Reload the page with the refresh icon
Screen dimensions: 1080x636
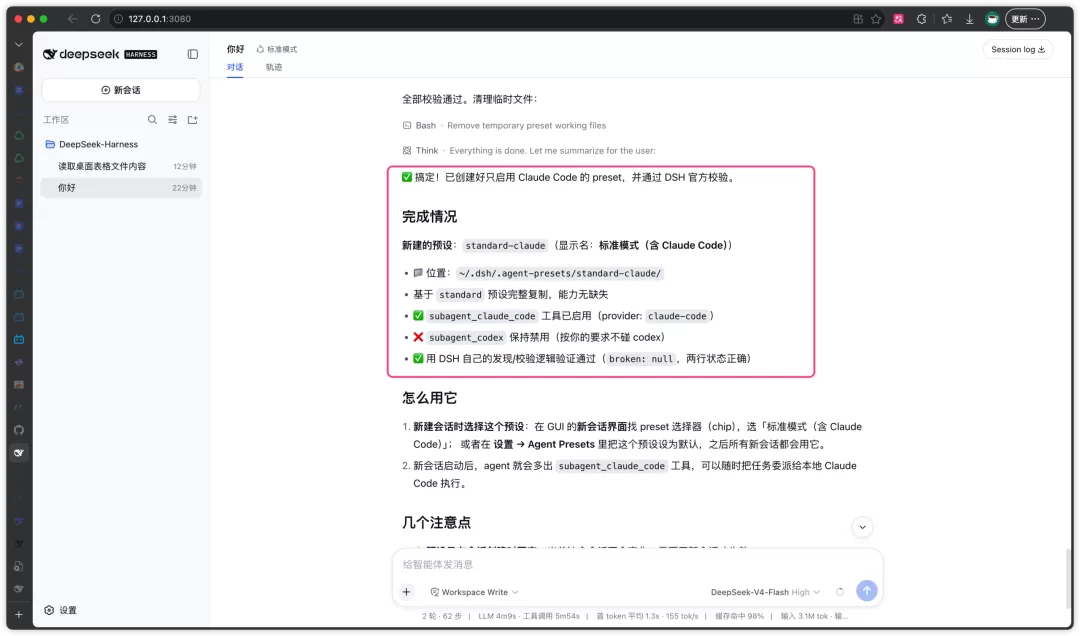pyautogui.click(x=96, y=19)
